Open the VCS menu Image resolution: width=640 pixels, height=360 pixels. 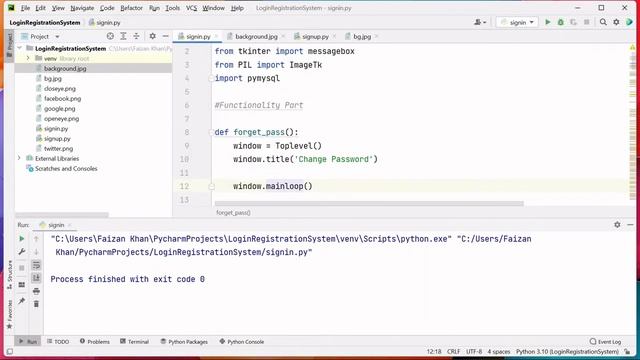pos(191,8)
